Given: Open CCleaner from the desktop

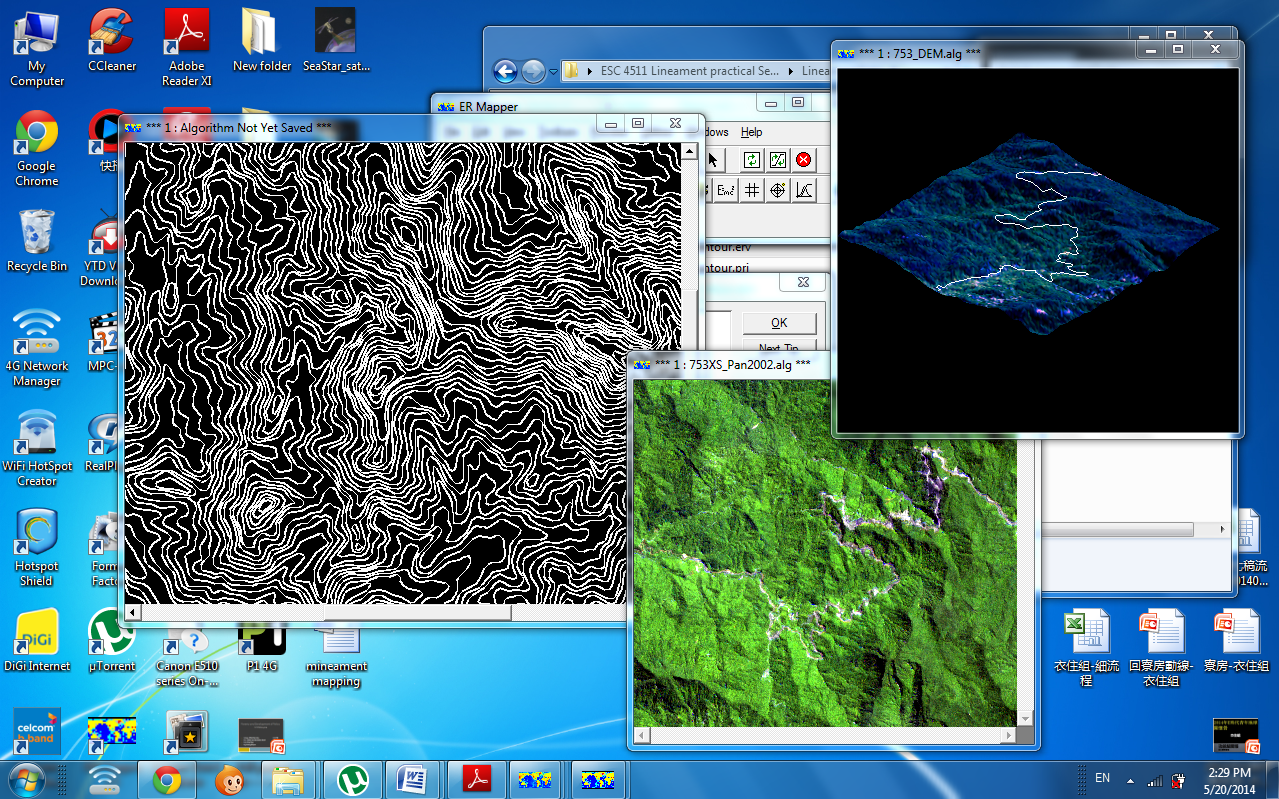Looking at the screenshot, I should [110, 33].
